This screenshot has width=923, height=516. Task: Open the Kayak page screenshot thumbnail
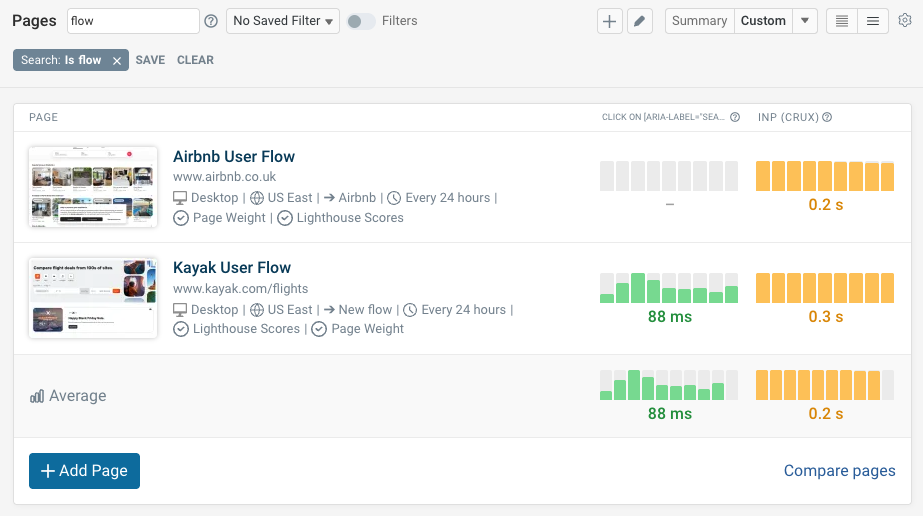(93, 298)
